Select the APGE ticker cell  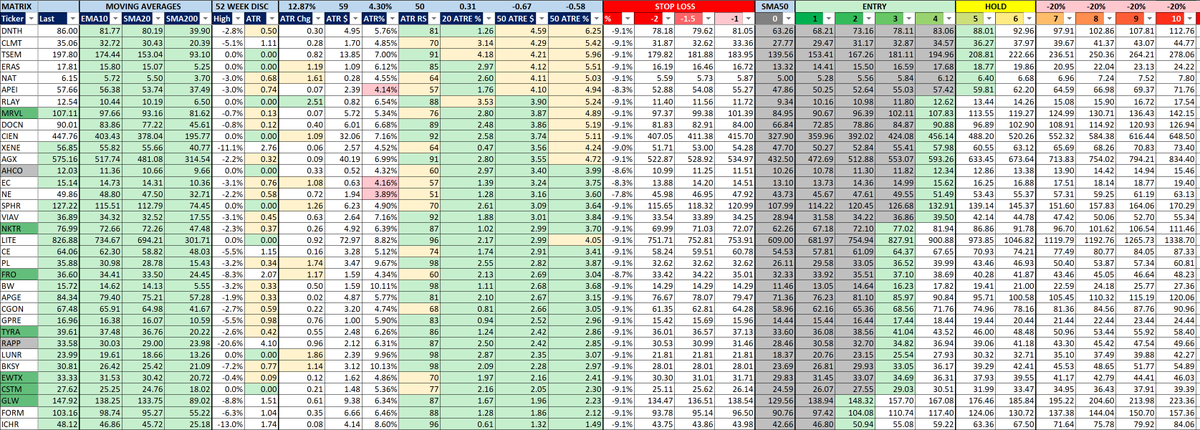pyautogui.click(x=20, y=296)
